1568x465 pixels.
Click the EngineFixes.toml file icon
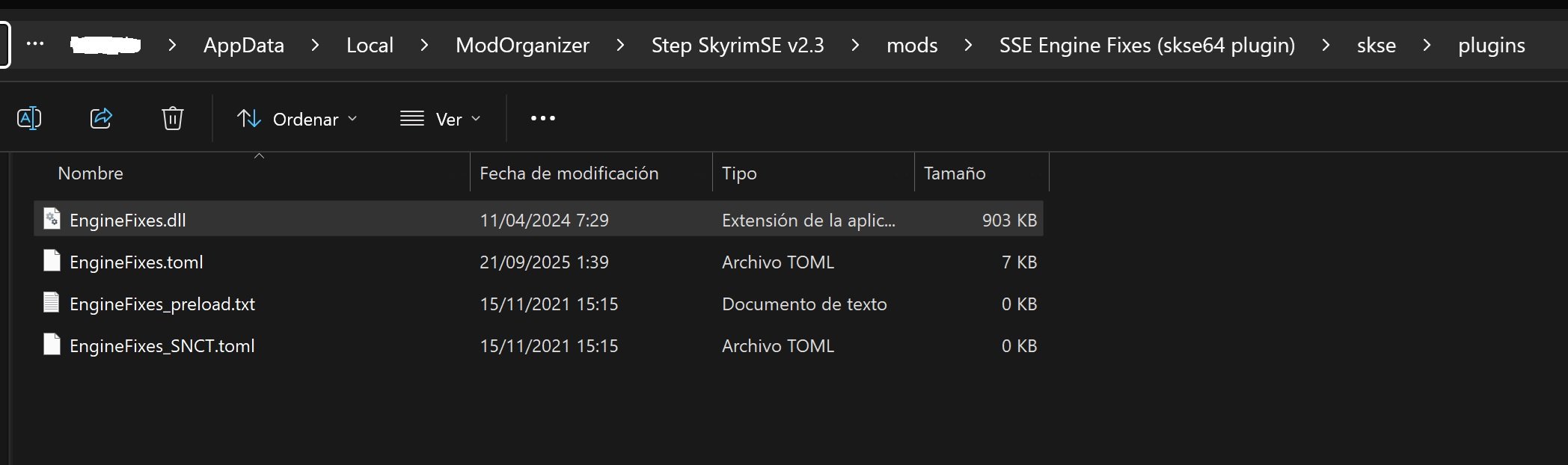[x=52, y=261]
